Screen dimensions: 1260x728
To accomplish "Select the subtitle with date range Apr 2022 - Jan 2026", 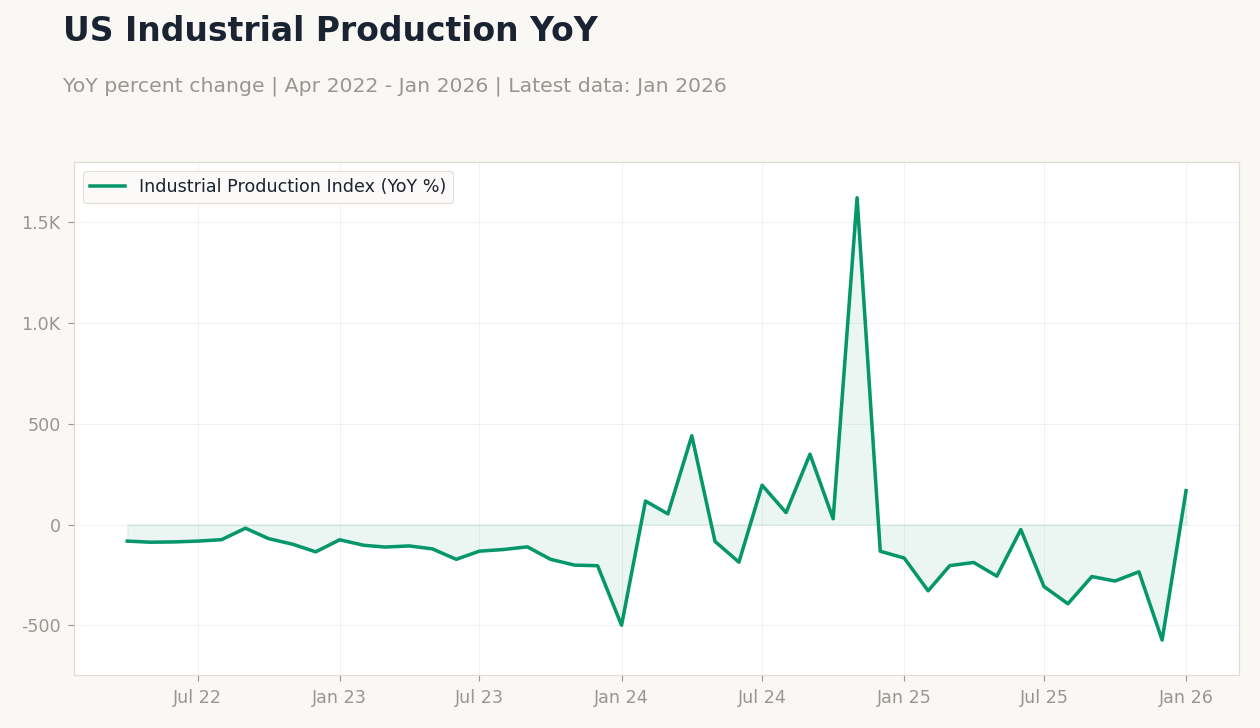I will (x=394, y=86).
